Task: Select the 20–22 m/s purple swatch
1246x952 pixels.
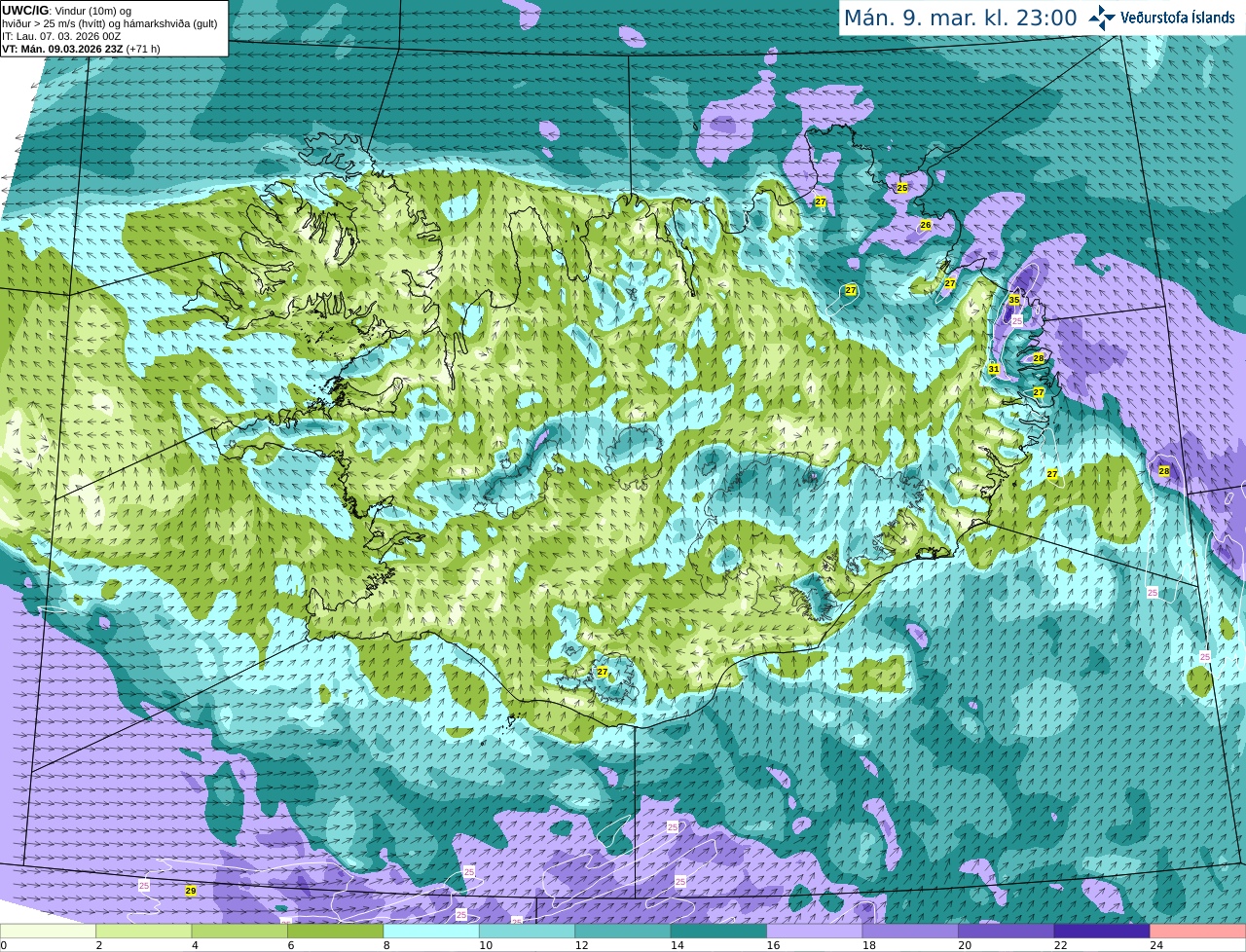Action: pyautogui.click(x=1006, y=932)
